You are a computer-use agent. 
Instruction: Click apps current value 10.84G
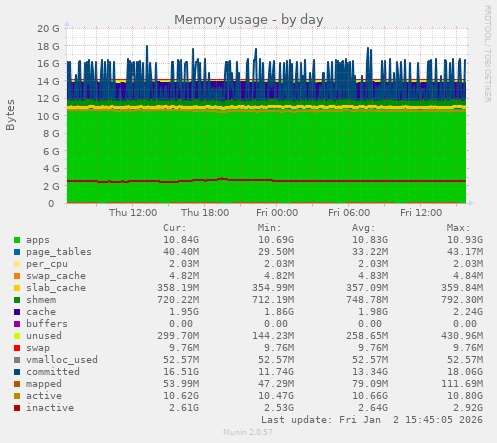click(181, 240)
